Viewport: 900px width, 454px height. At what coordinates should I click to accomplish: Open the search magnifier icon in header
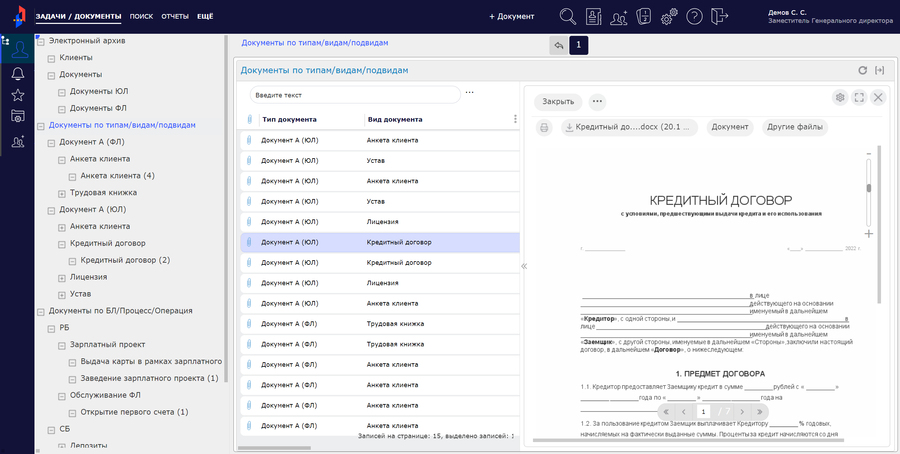567,16
